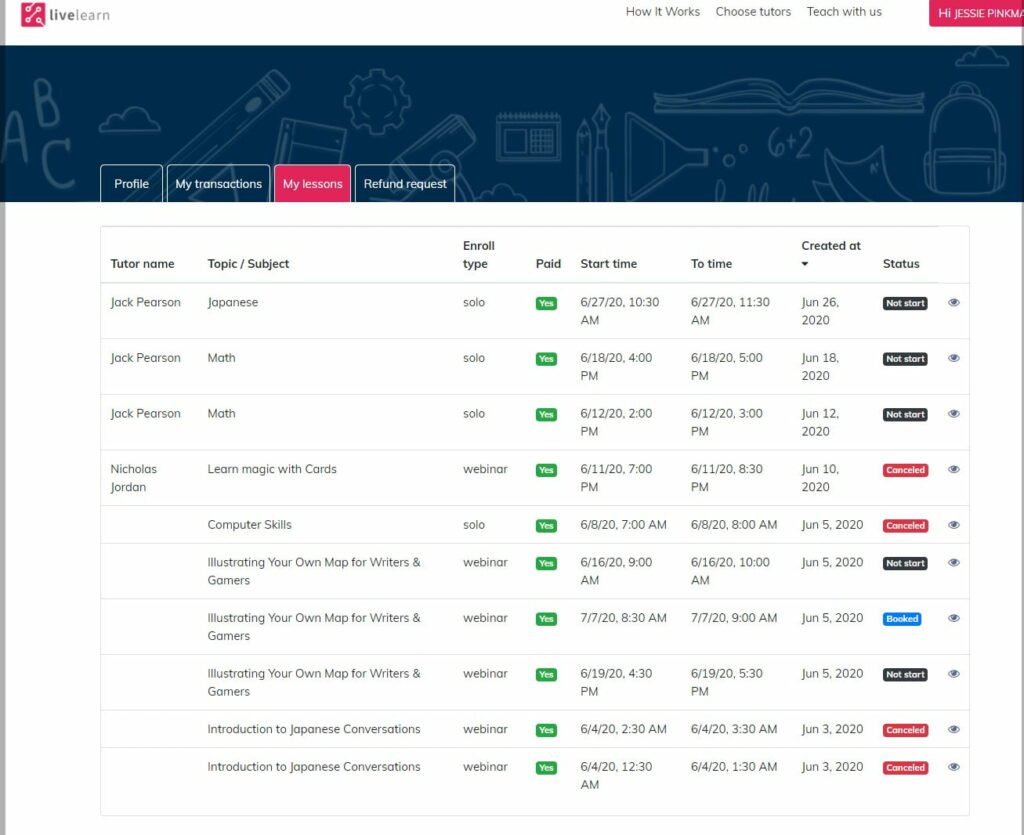View the Learn magic with Cards lesson
This screenshot has width=1024, height=835.
pyautogui.click(x=953, y=469)
